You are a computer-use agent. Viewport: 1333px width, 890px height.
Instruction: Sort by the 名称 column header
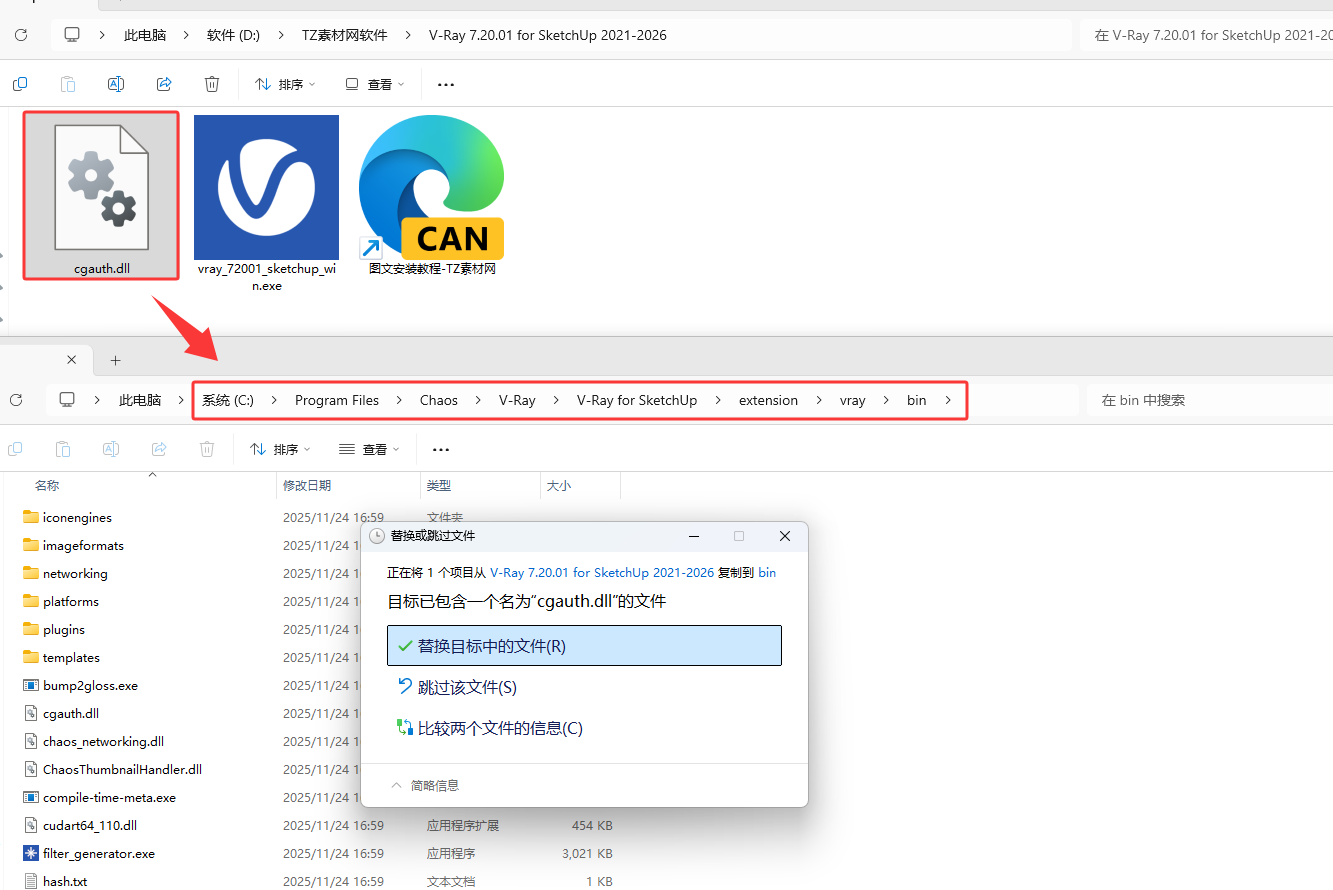47,485
